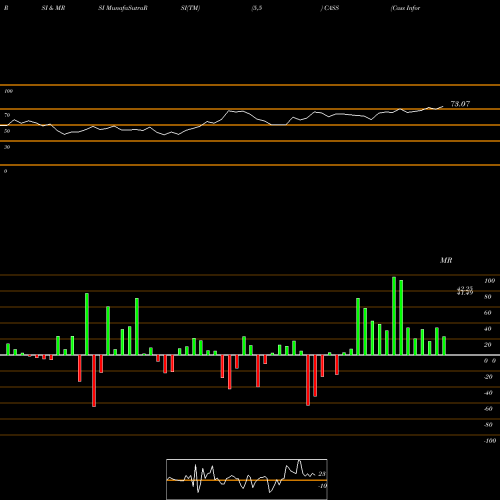Click the ') CASS' ticker text in header
The image size is (500, 500).
click(330, 8)
